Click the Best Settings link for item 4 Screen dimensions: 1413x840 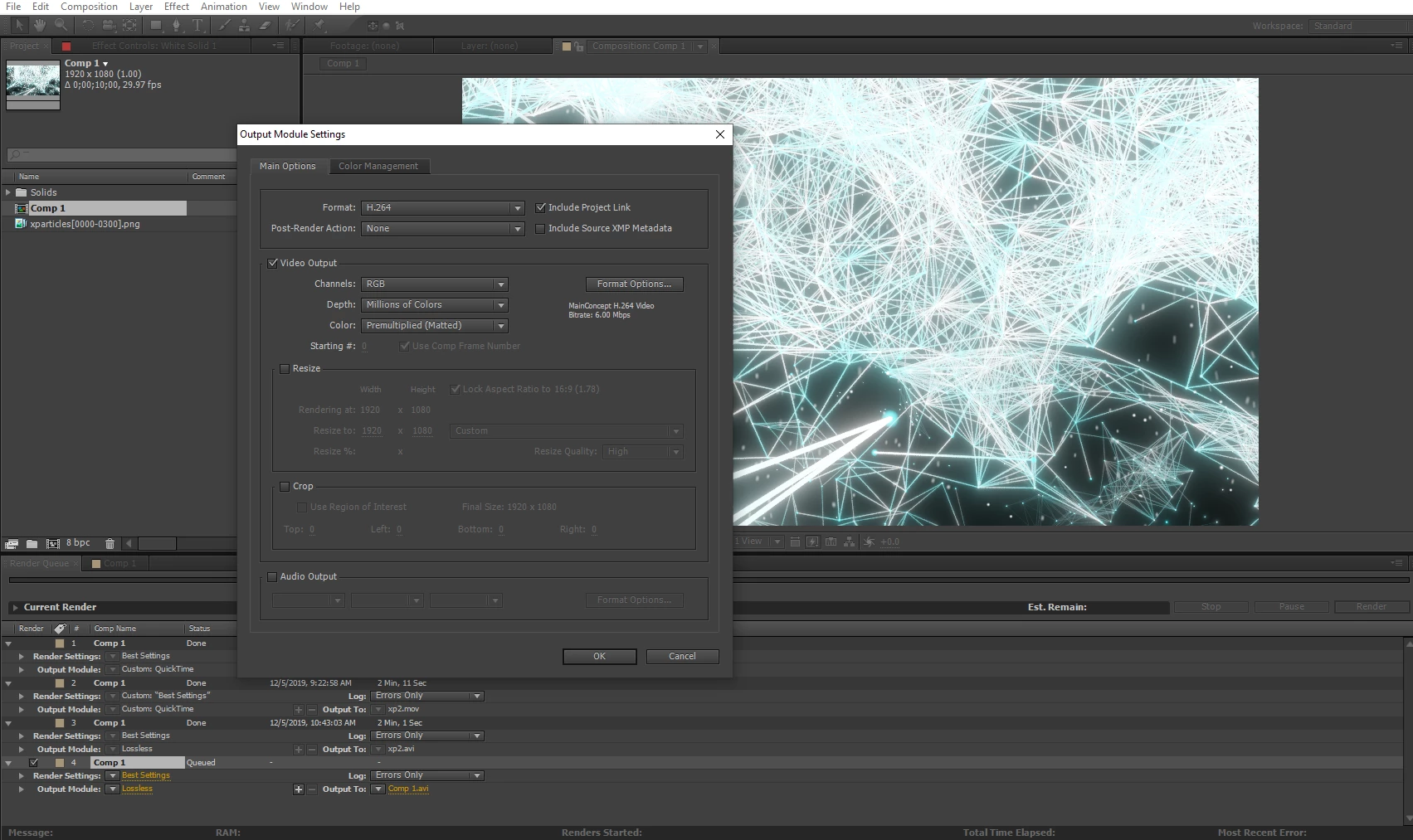[x=146, y=775]
